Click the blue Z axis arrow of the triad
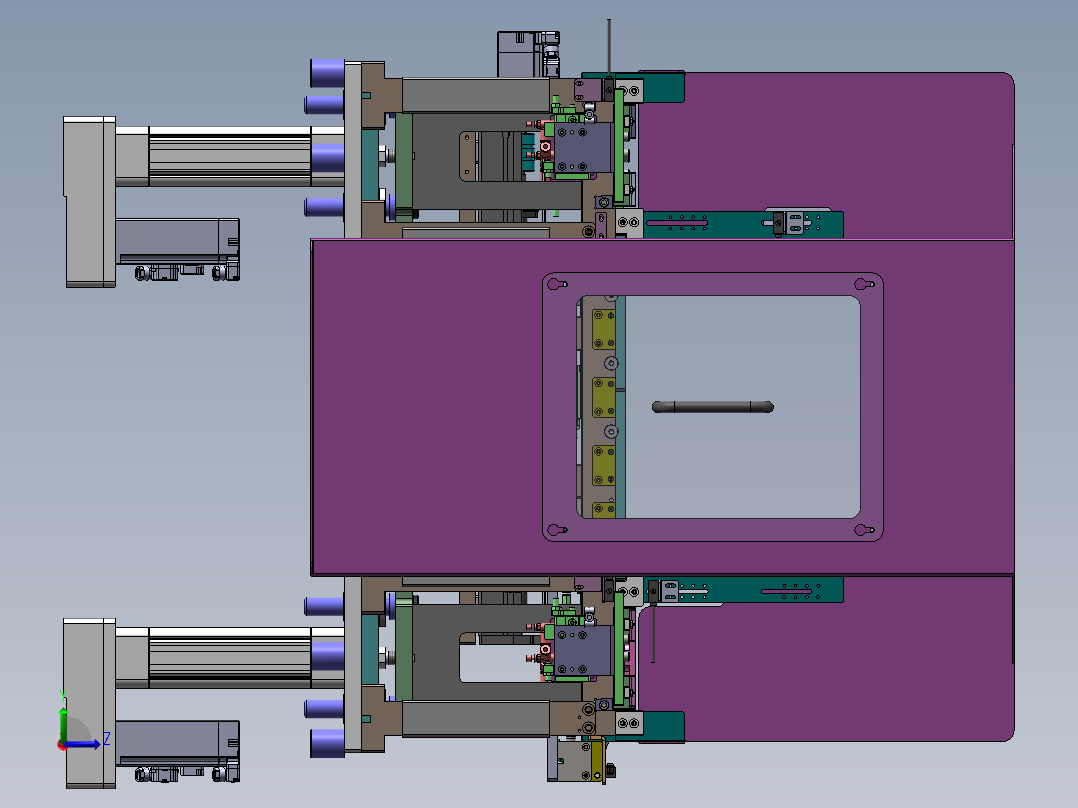The width and height of the screenshot is (1078, 808). pyautogui.click(x=84, y=744)
